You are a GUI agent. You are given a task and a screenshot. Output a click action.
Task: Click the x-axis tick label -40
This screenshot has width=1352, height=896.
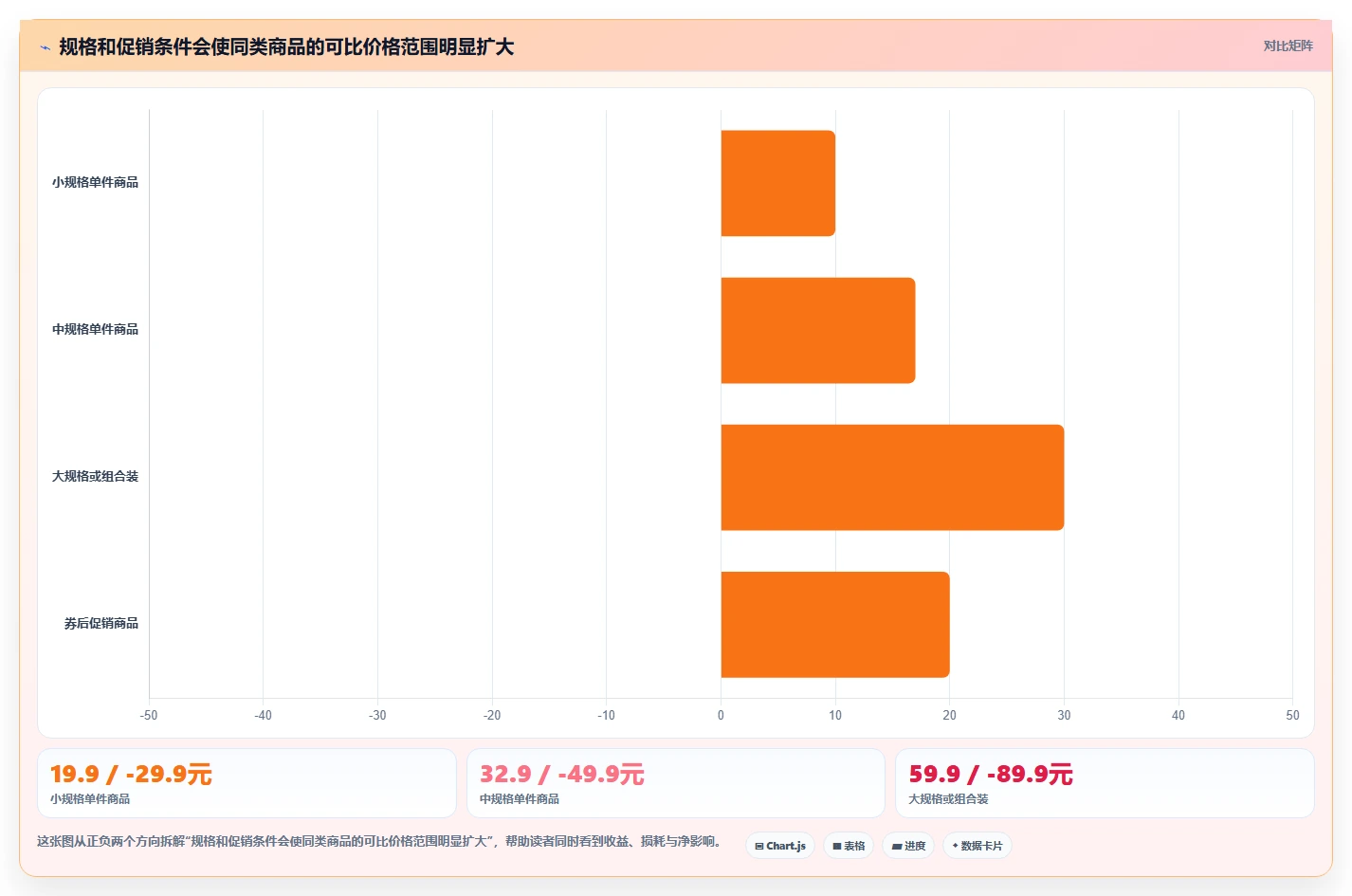(x=263, y=715)
